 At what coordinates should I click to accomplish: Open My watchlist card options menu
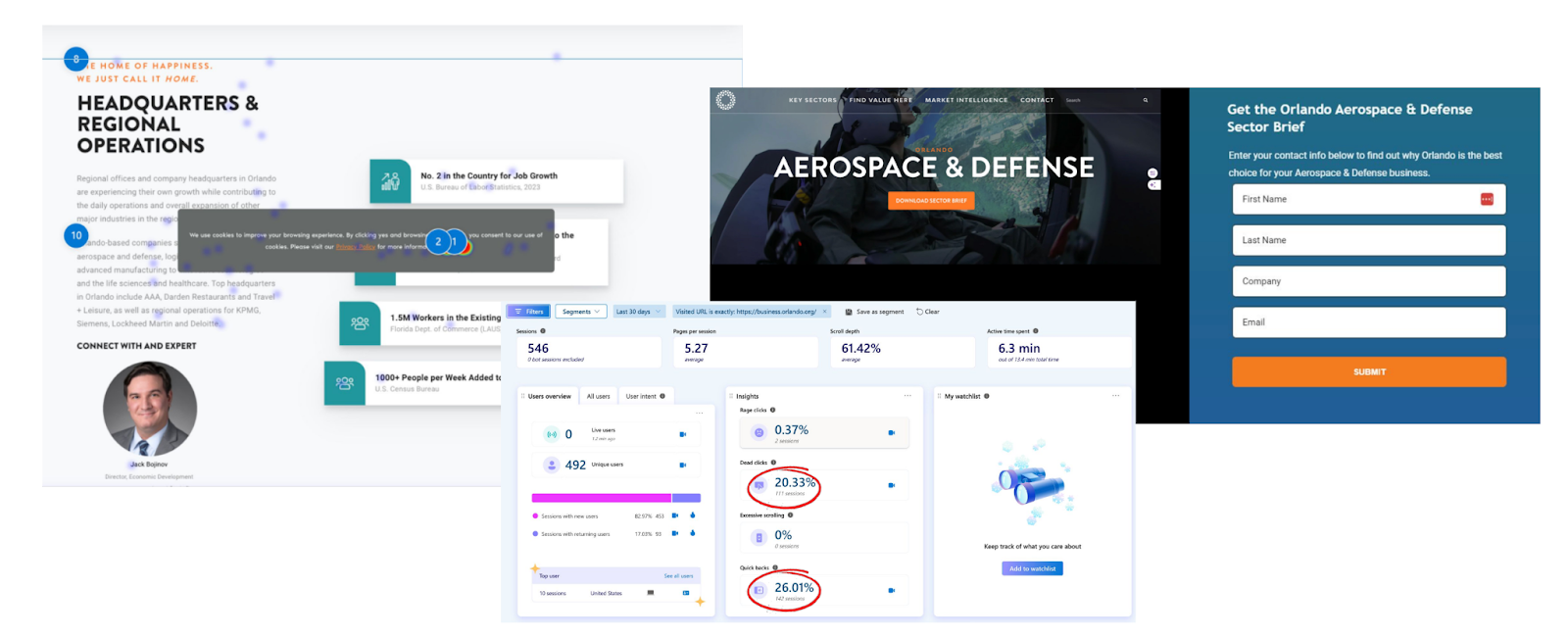(1115, 396)
